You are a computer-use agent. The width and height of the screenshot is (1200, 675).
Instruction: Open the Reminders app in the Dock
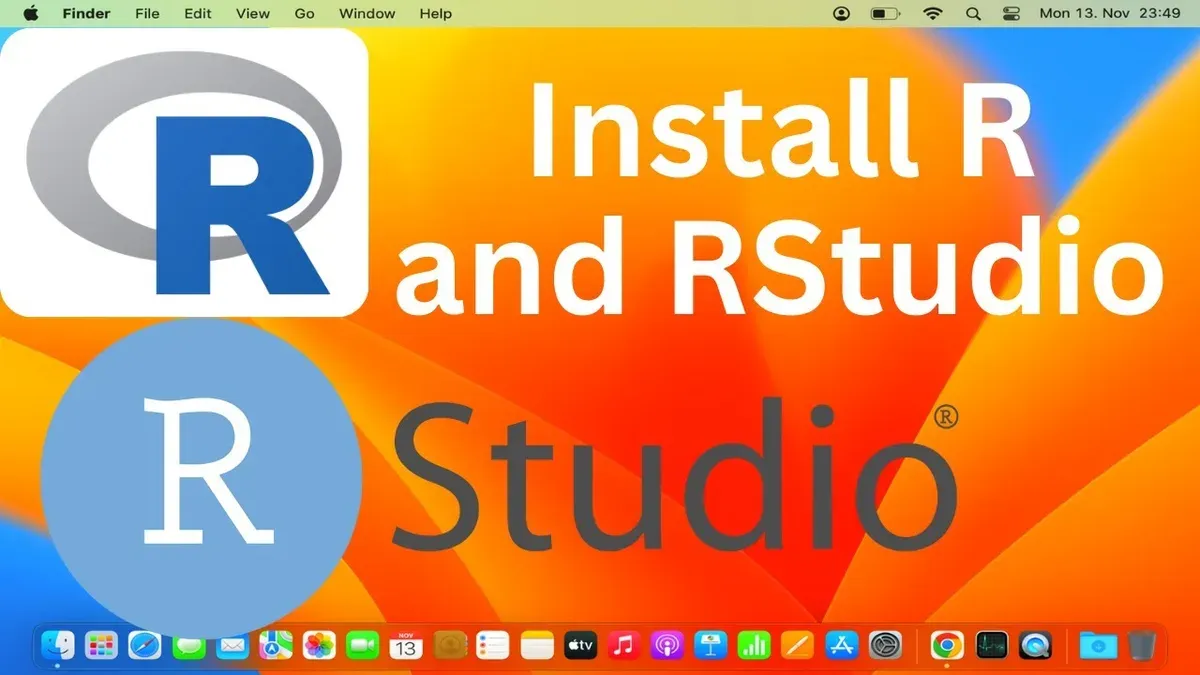point(493,647)
